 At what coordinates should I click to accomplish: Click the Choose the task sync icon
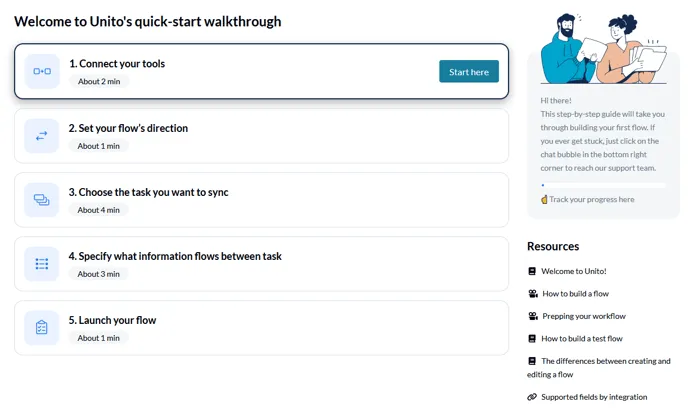(42, 200)
